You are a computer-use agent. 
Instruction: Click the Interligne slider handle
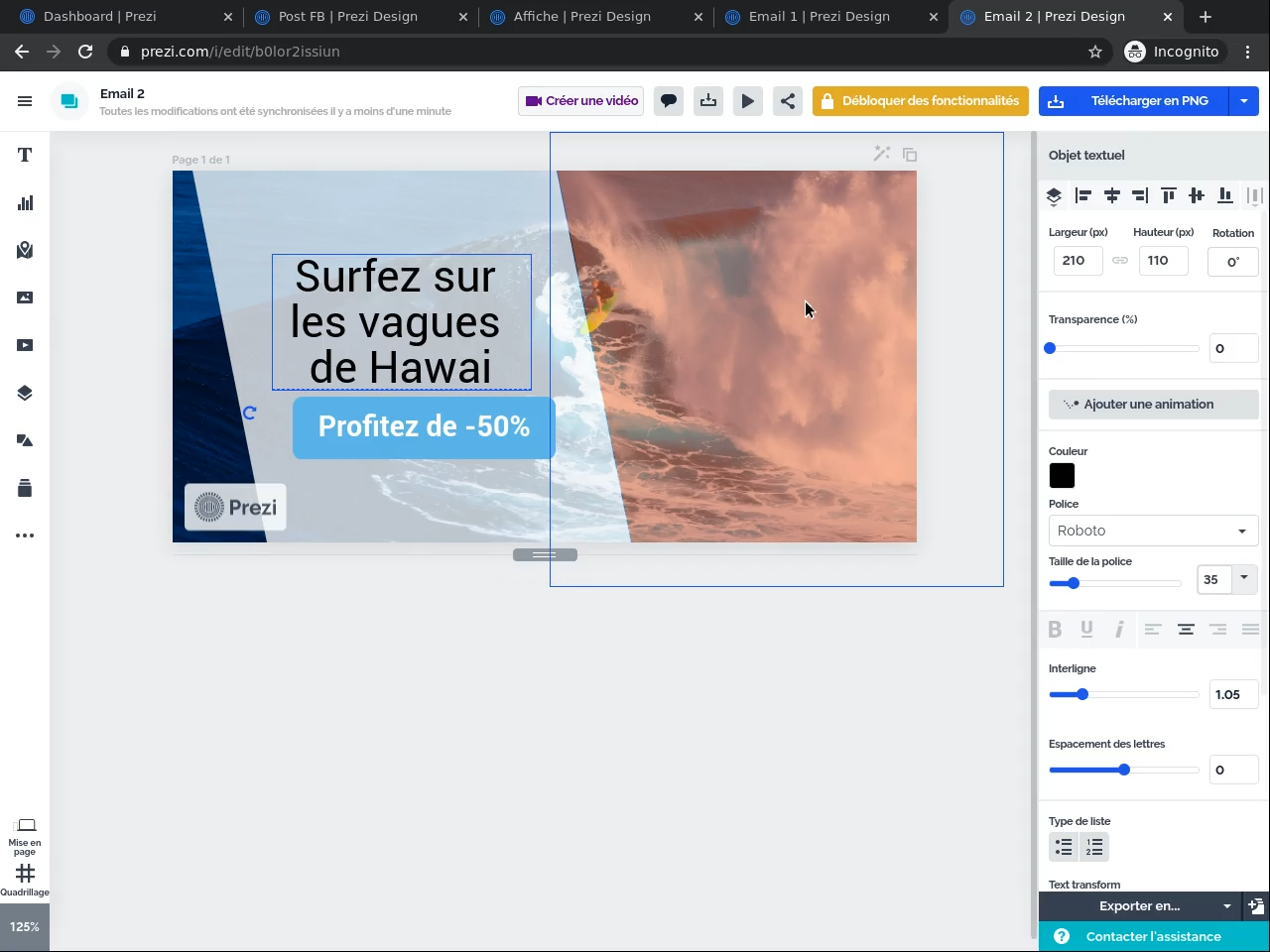[1082, 694]
